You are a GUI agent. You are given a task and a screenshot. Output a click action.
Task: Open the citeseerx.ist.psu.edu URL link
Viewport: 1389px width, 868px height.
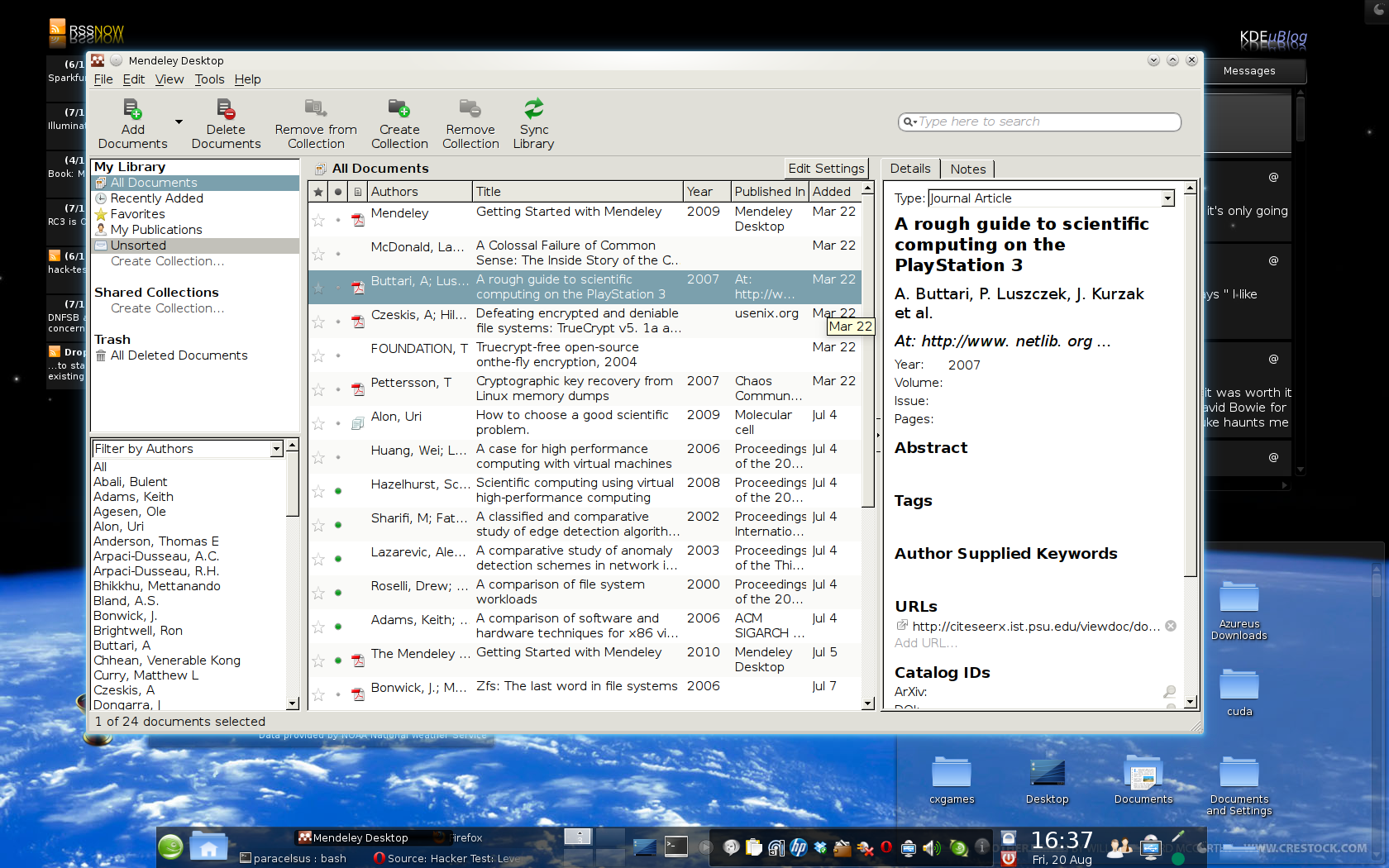click(x=1036, y=627)
